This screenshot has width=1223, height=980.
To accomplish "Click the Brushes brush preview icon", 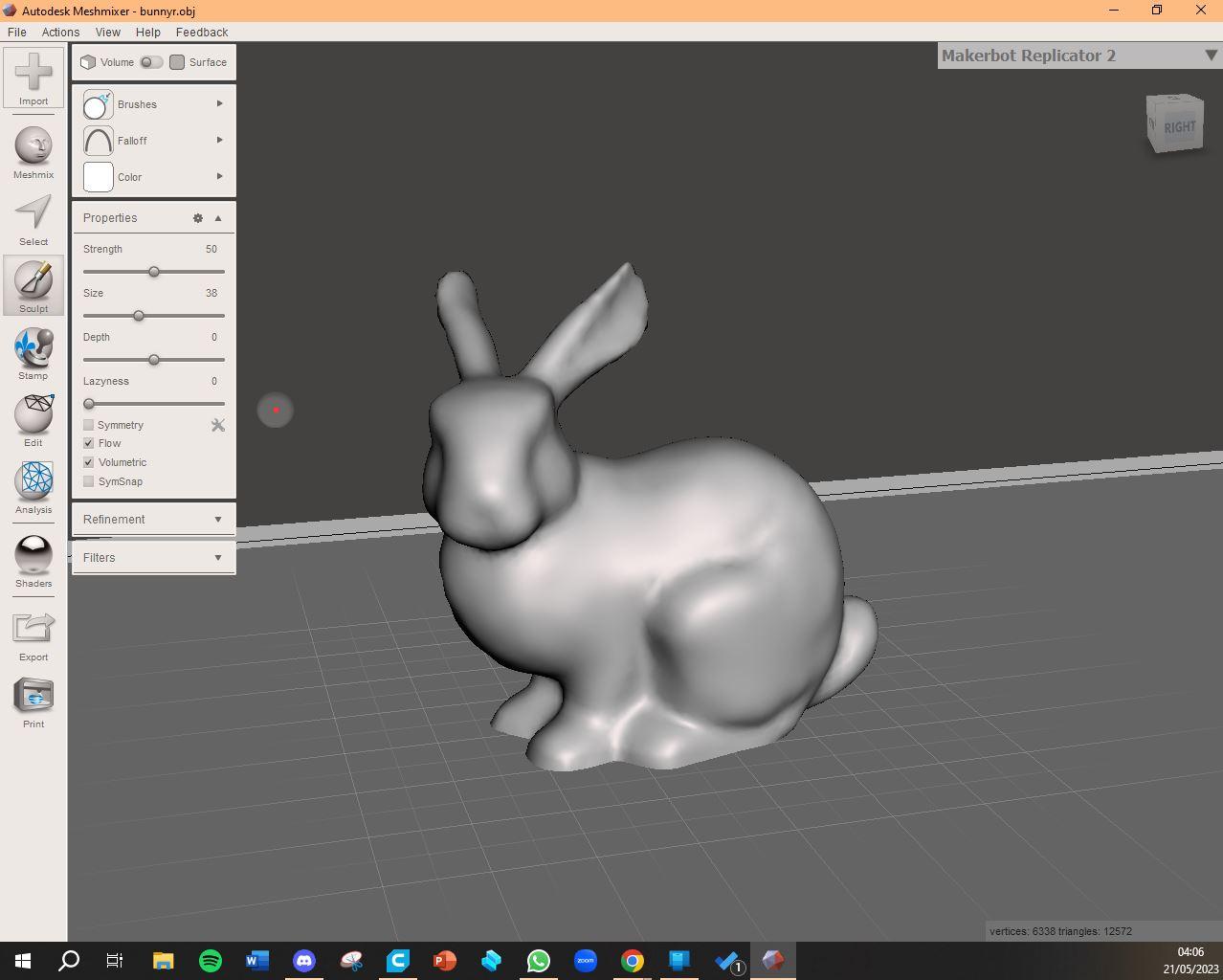I will pos(98,104).
